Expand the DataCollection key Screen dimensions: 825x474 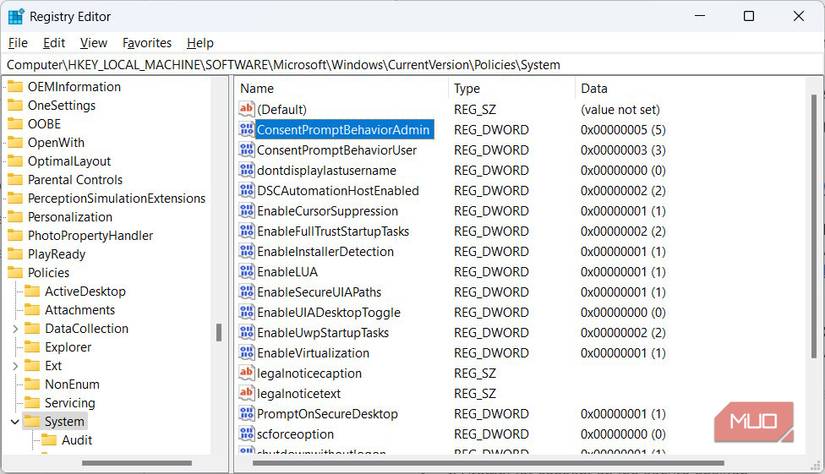(x=15, y=329)
